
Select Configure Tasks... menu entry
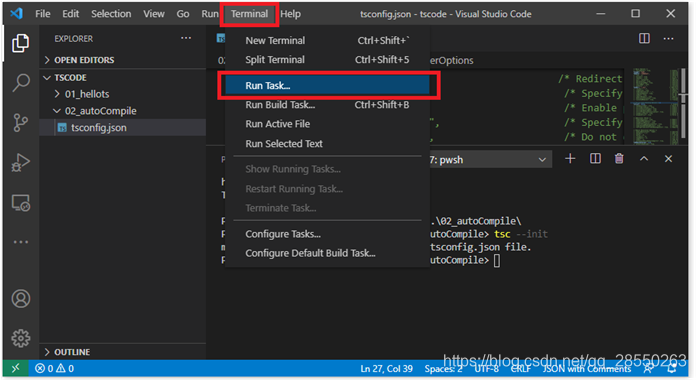[327, 234]
